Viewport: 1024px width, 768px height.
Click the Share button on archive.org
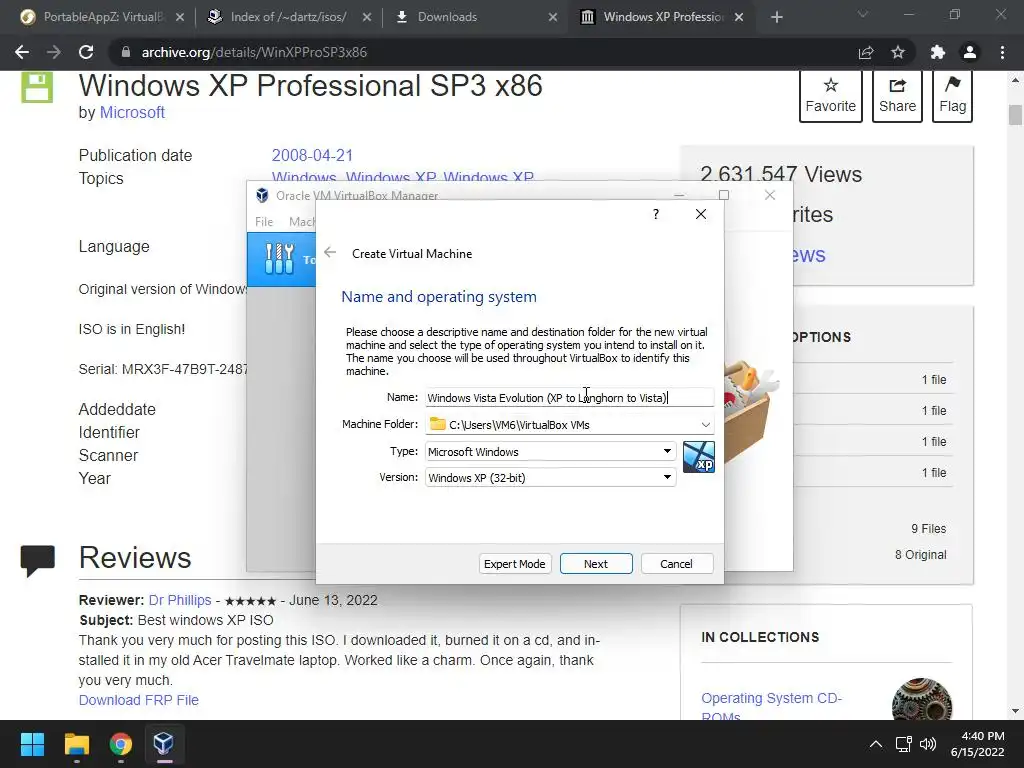(x=897, y=96)
